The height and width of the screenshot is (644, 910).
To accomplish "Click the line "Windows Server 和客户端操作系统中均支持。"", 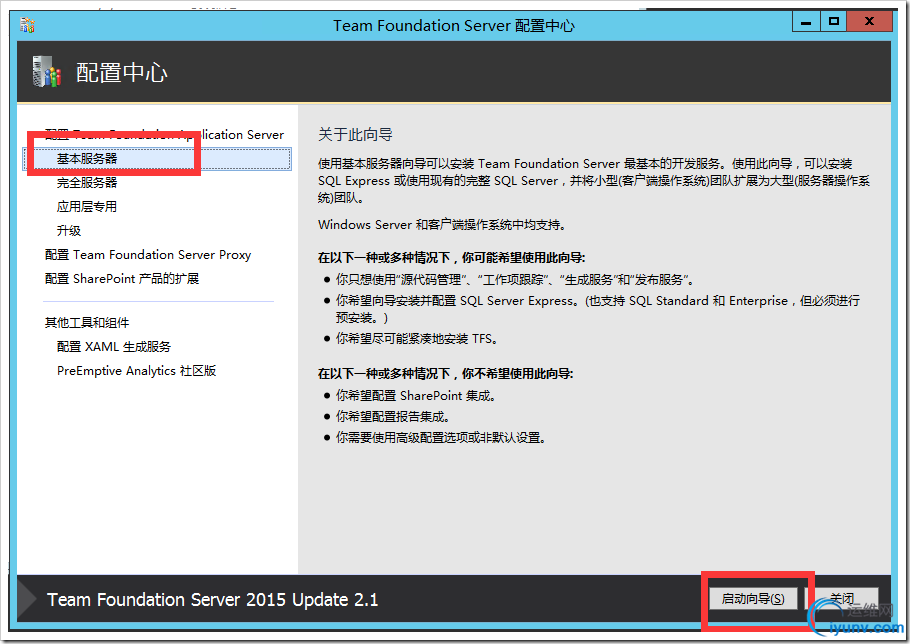I will [x=442, y=225].
